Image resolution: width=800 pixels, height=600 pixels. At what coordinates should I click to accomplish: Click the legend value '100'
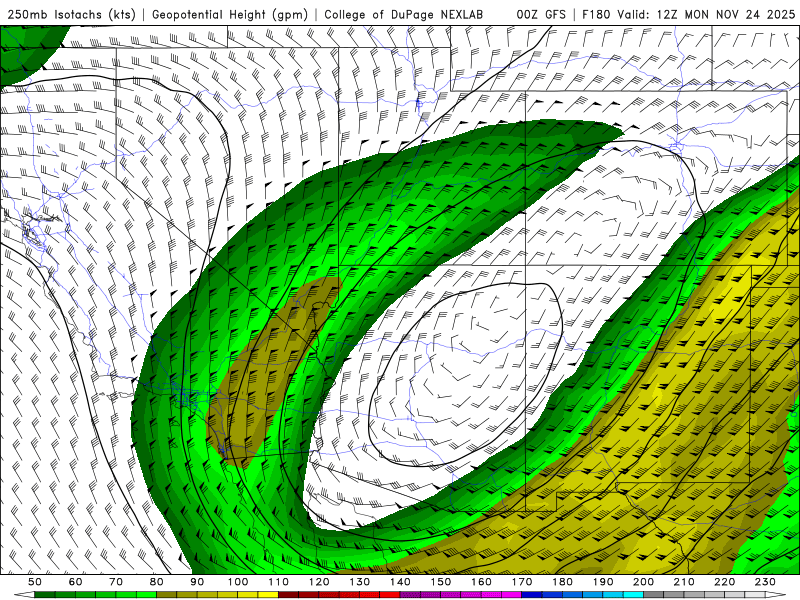[238, 582]
